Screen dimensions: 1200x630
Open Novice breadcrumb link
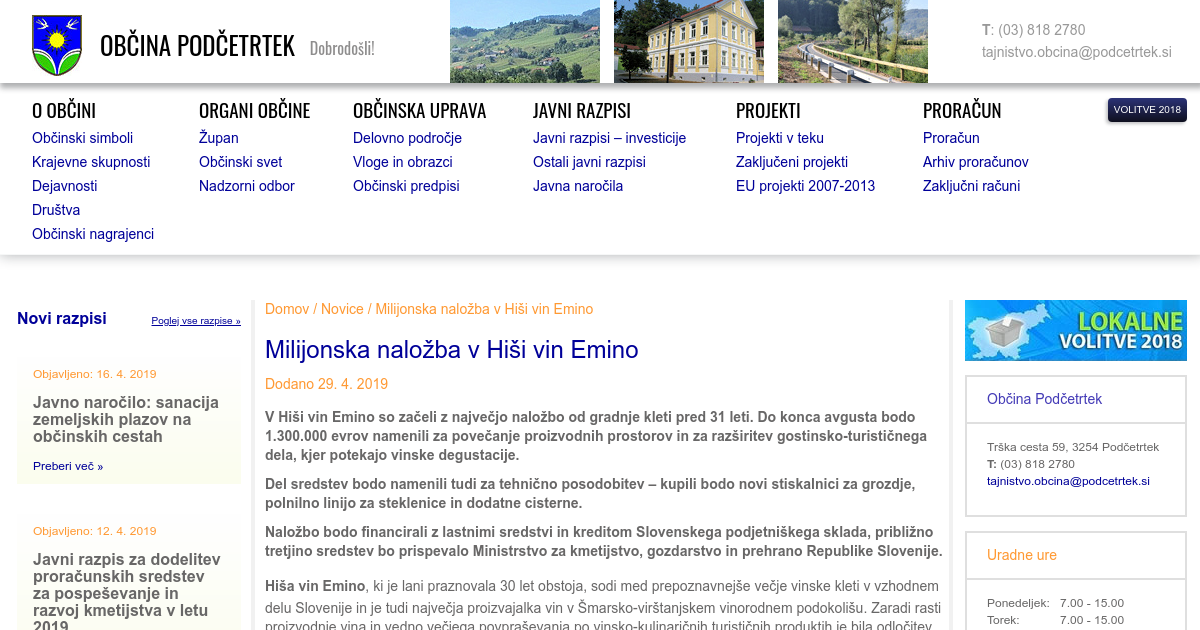[x=342, y=309]
